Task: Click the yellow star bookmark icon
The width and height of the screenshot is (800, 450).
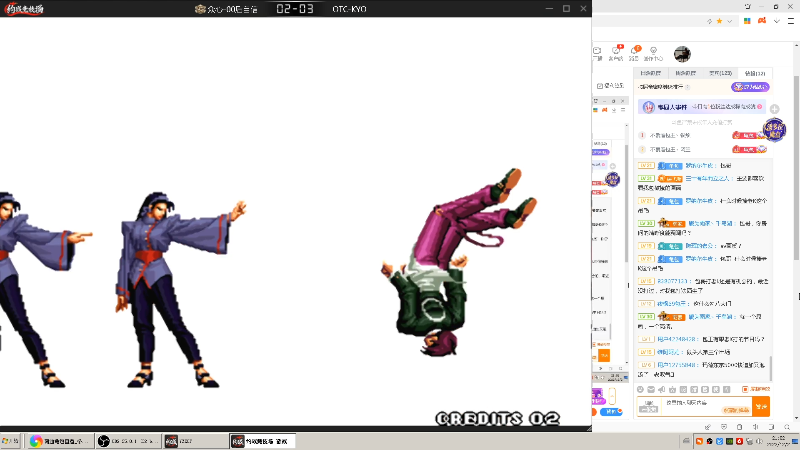Action: [719, 21]
